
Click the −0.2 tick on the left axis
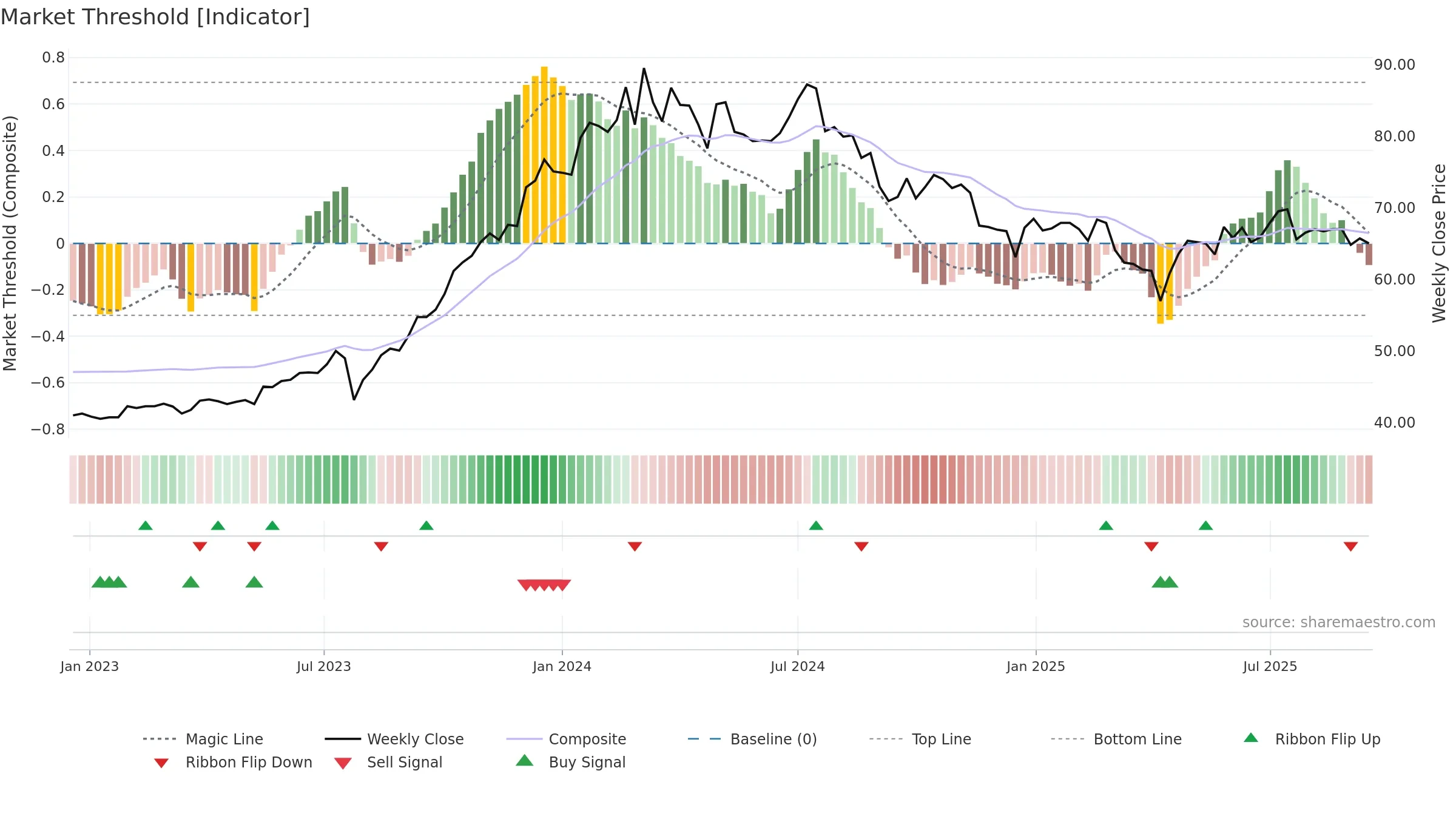click(48, 290)
